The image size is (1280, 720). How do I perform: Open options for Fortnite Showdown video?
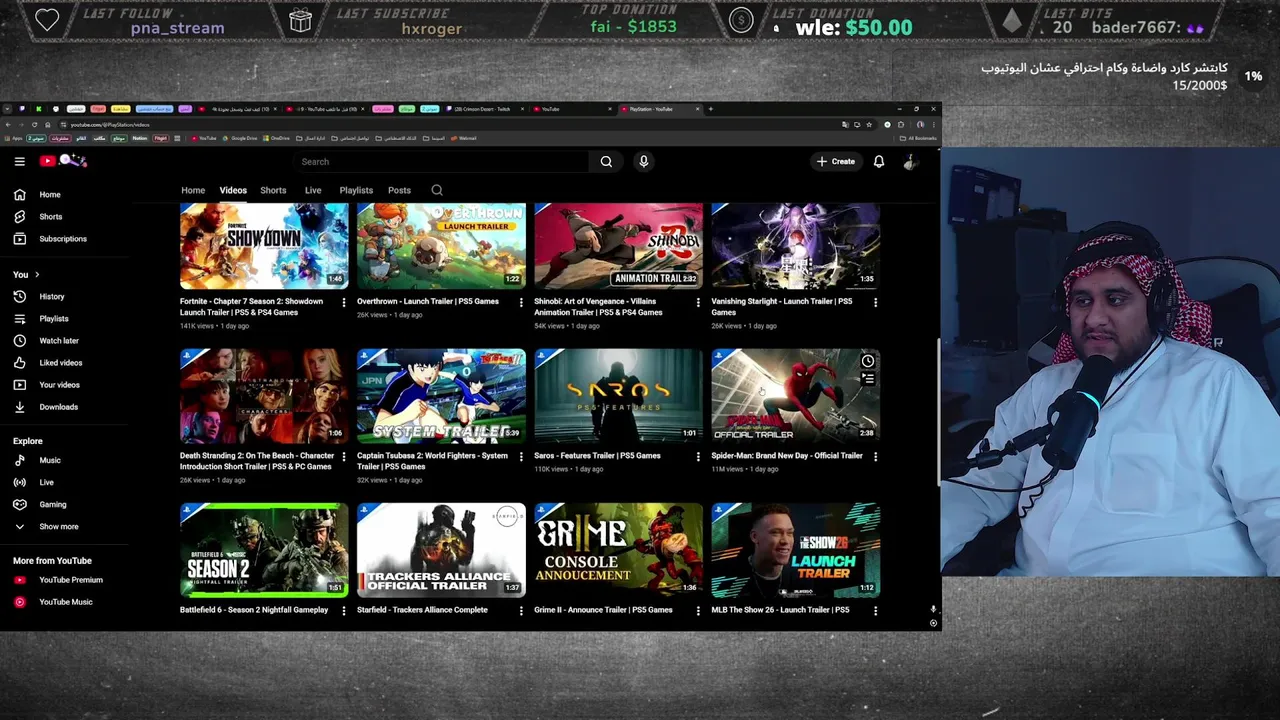[344, 302]
